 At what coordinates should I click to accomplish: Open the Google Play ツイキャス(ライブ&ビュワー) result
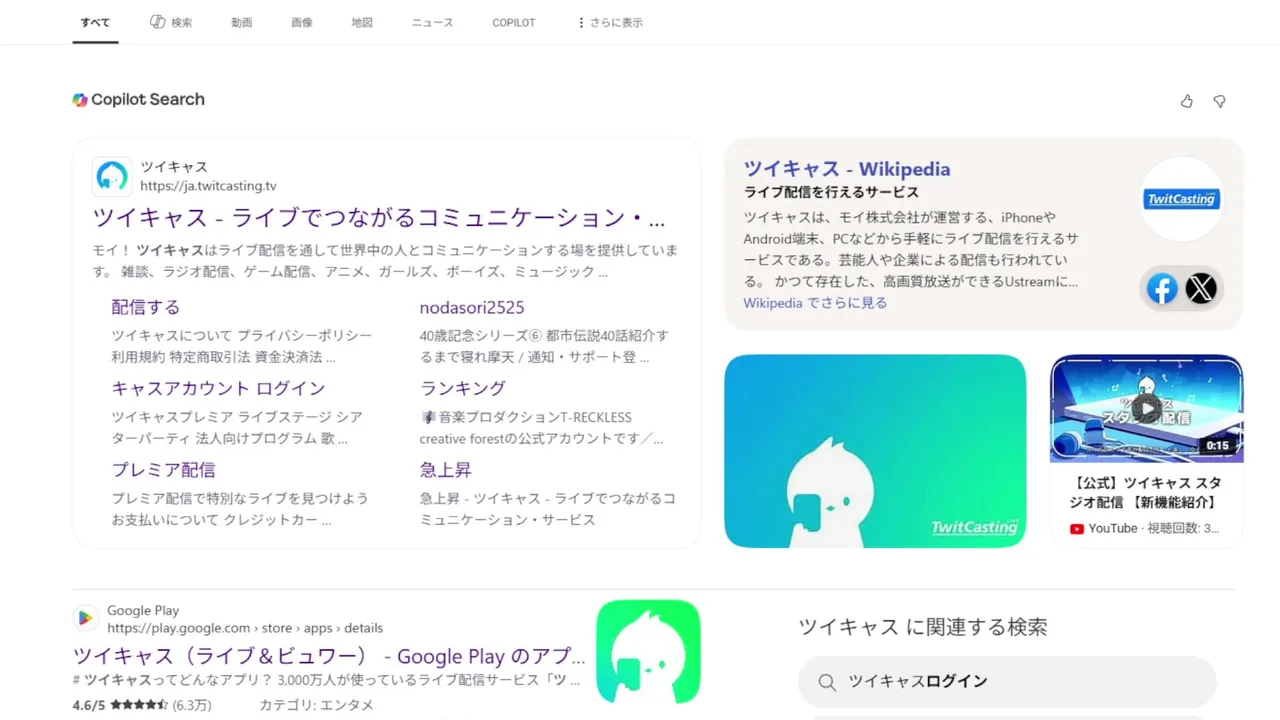[x=329, y=657]
